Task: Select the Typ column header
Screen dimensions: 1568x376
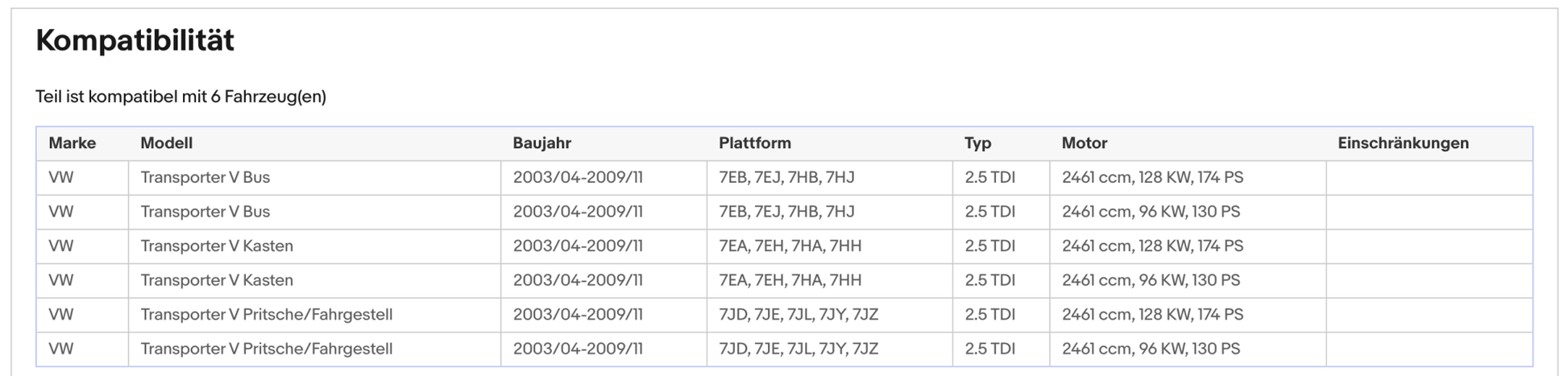Action: coord(977,143)
